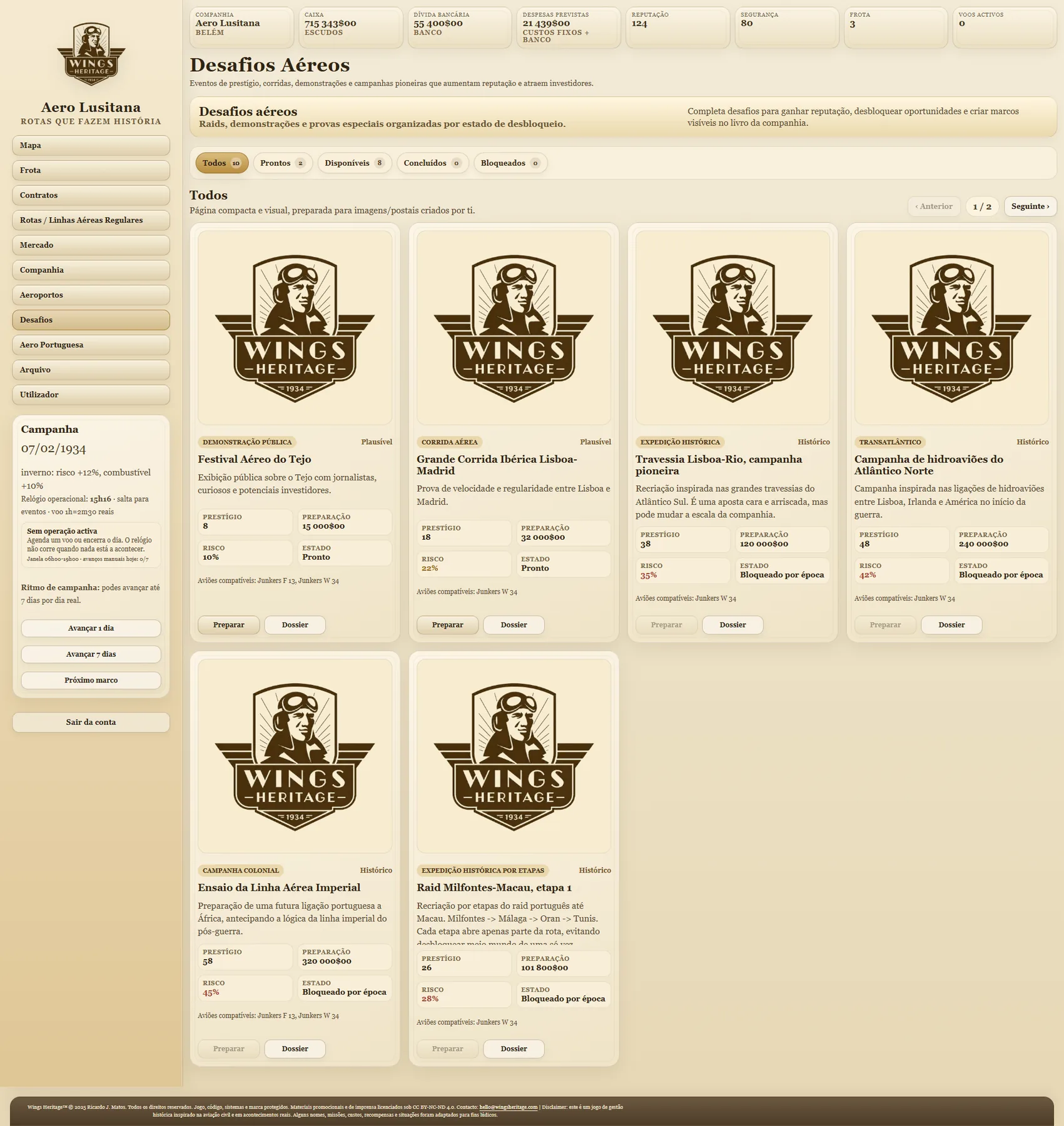
Task: Click Preparar for Festival Aéreo do Tejo
Action: [229, 625]
